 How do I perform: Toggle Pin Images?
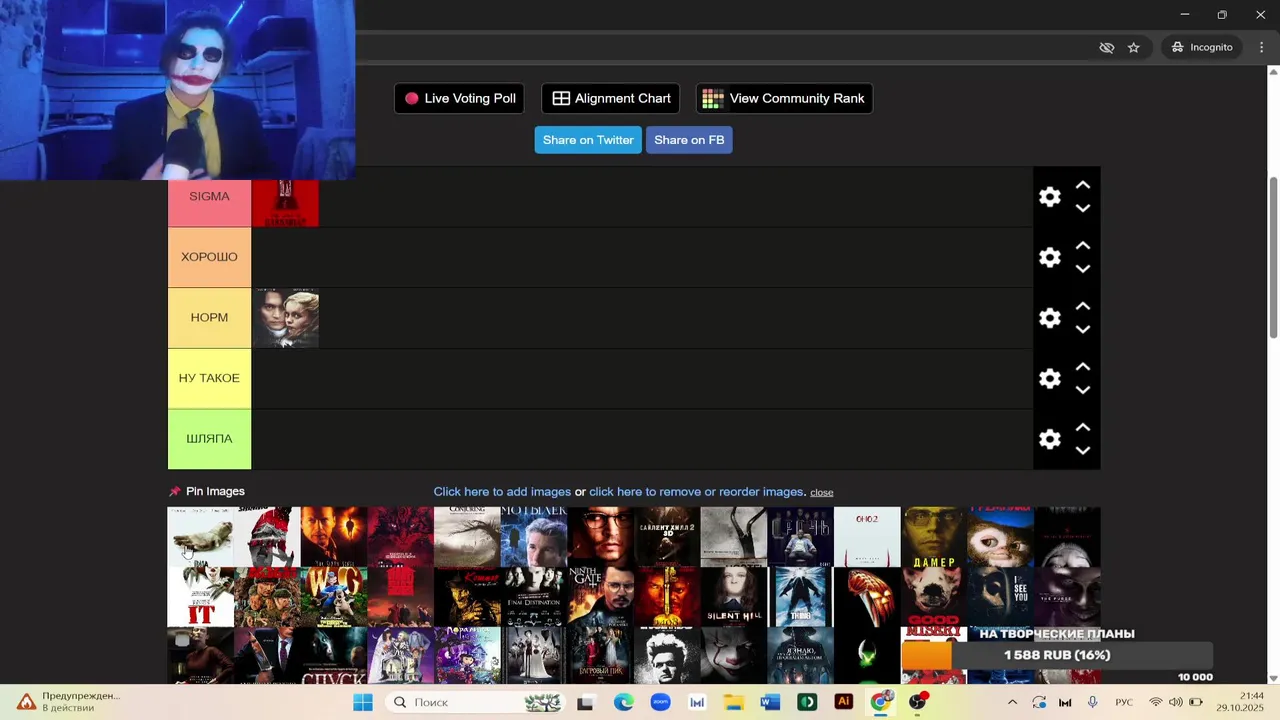coord(207,491)
